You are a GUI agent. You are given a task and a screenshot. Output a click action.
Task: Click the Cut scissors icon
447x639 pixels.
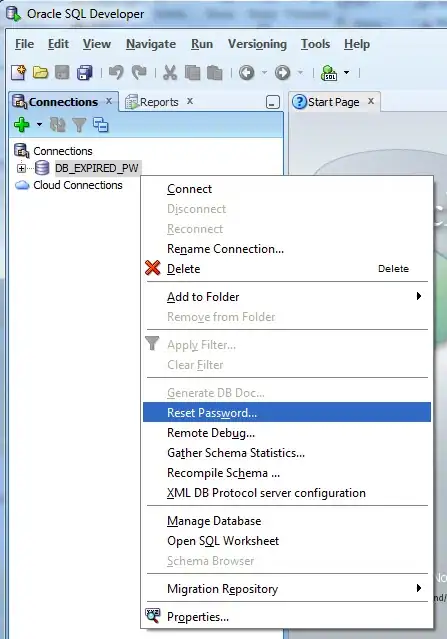click(170, 73)
